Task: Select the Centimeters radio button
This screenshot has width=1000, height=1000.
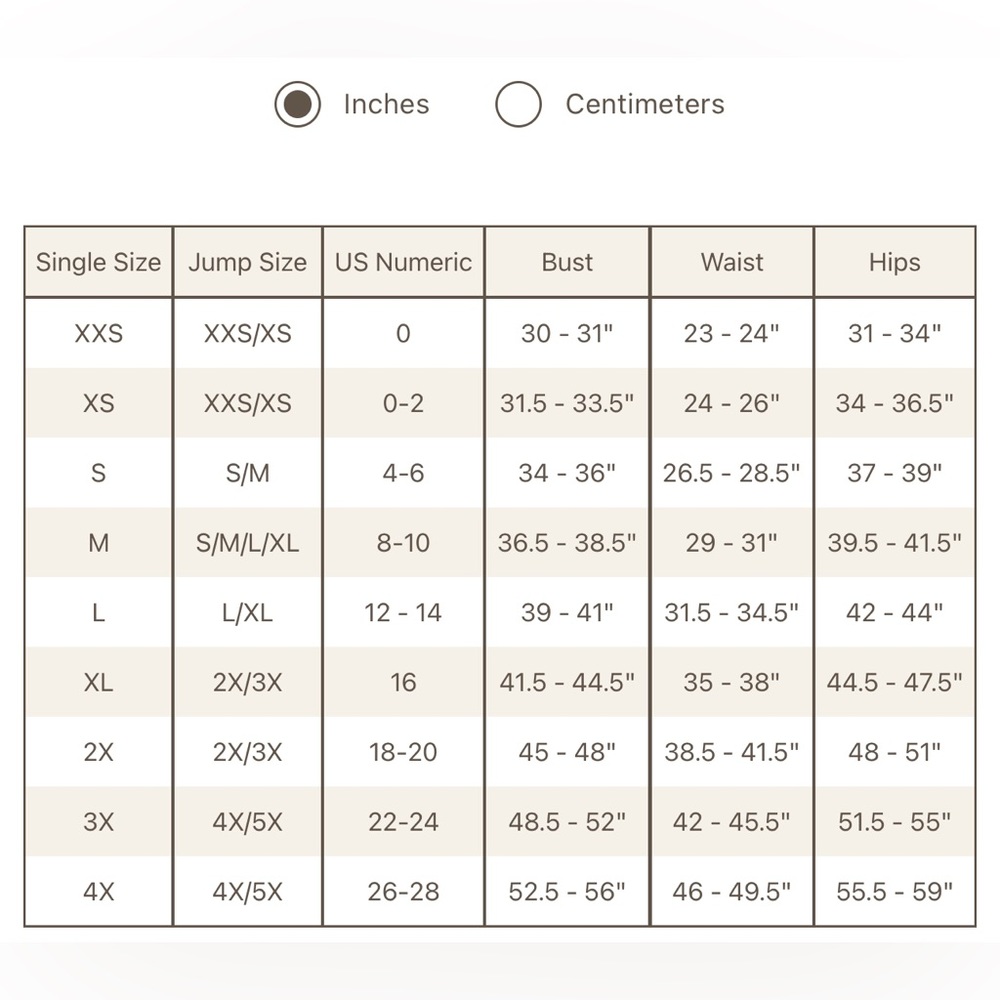Action: pos(518,104)
